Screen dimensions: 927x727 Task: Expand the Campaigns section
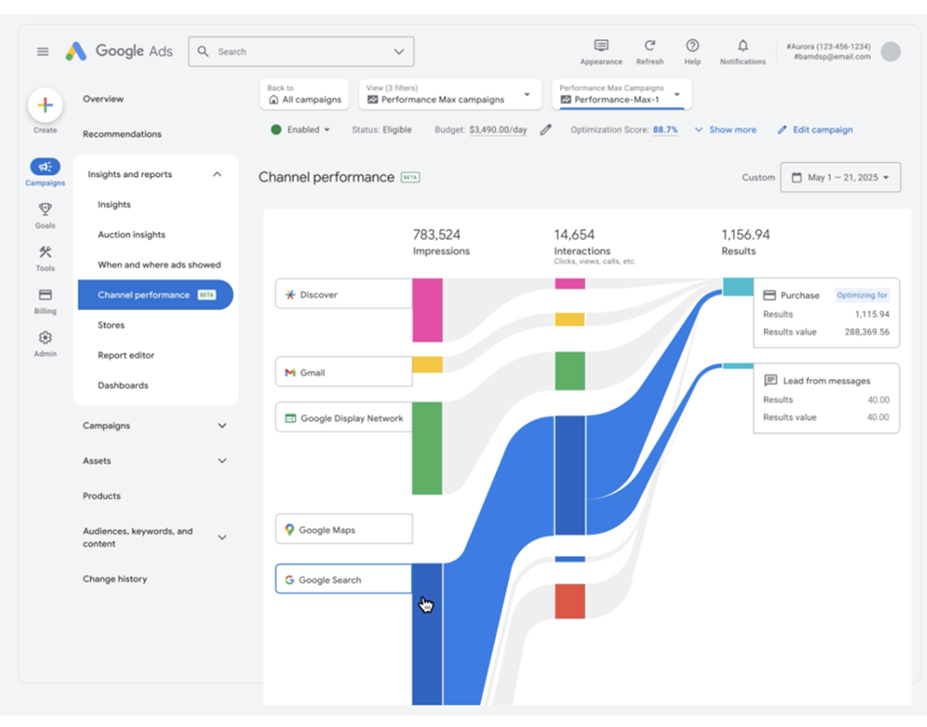coord(222,426)
